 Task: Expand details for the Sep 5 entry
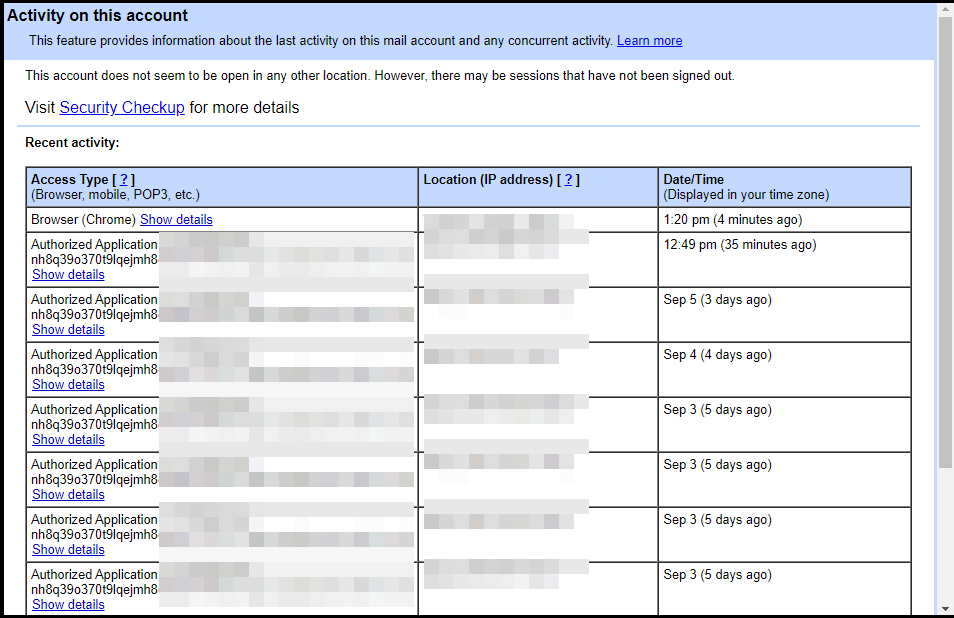point(68,330)
